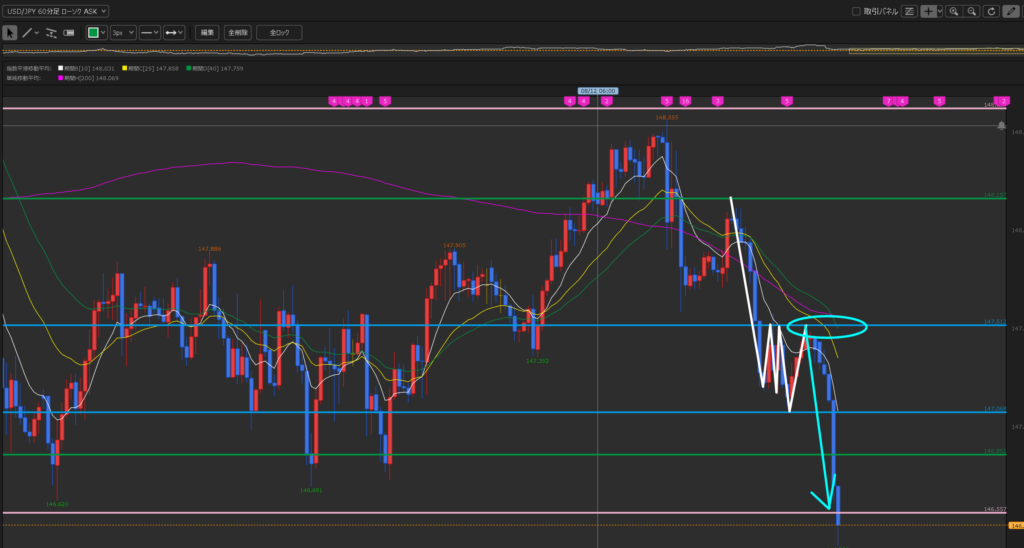Click the 全ロック button
The width and height of the screenshot is (1024, 548).
point(279,33)
